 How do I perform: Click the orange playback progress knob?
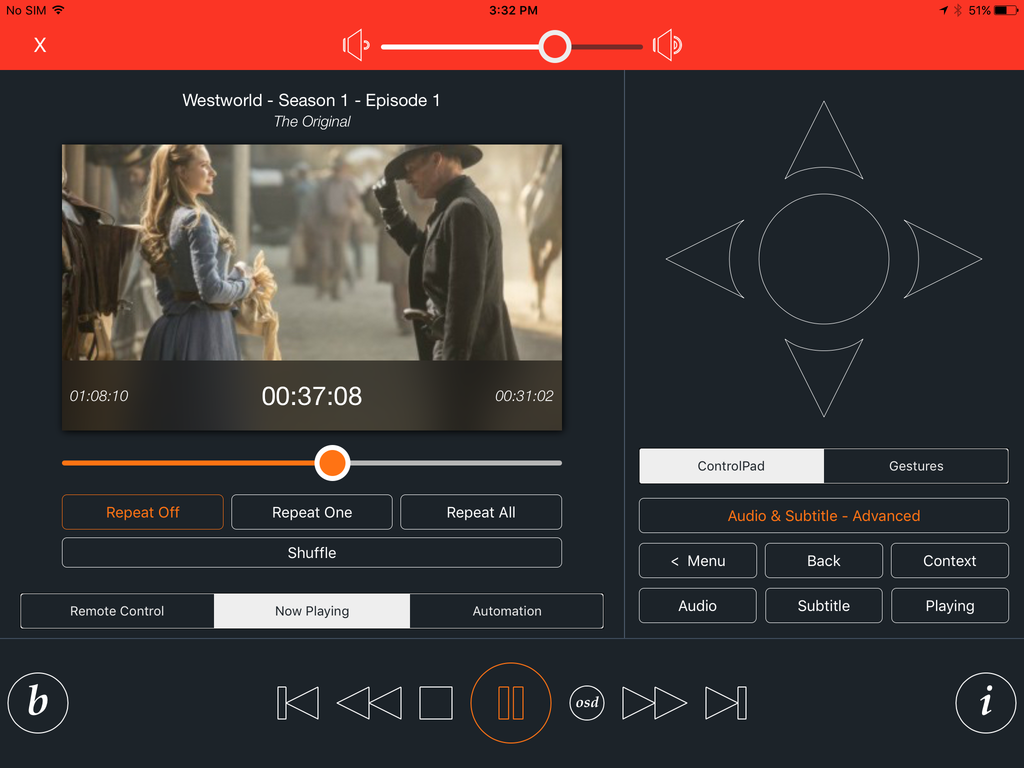[x=332, y=463]
